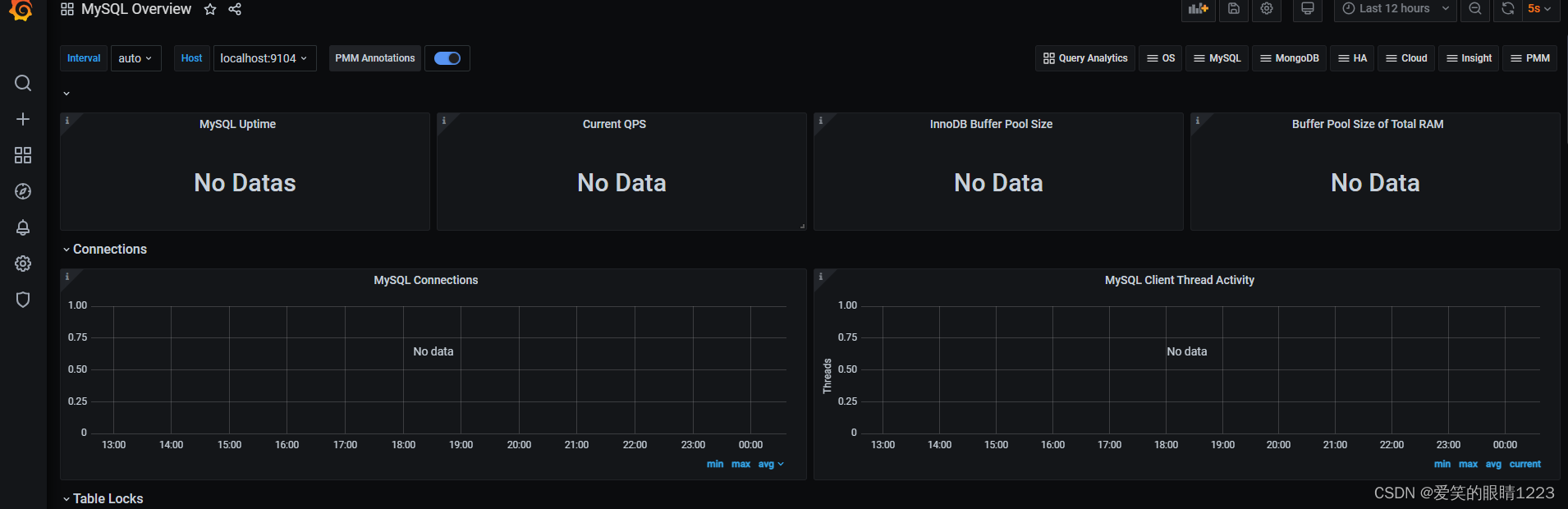Viewport: 1568px width, 509px height.
Task: Open the PMM dashboards menu
Action: coord(1529,58)
